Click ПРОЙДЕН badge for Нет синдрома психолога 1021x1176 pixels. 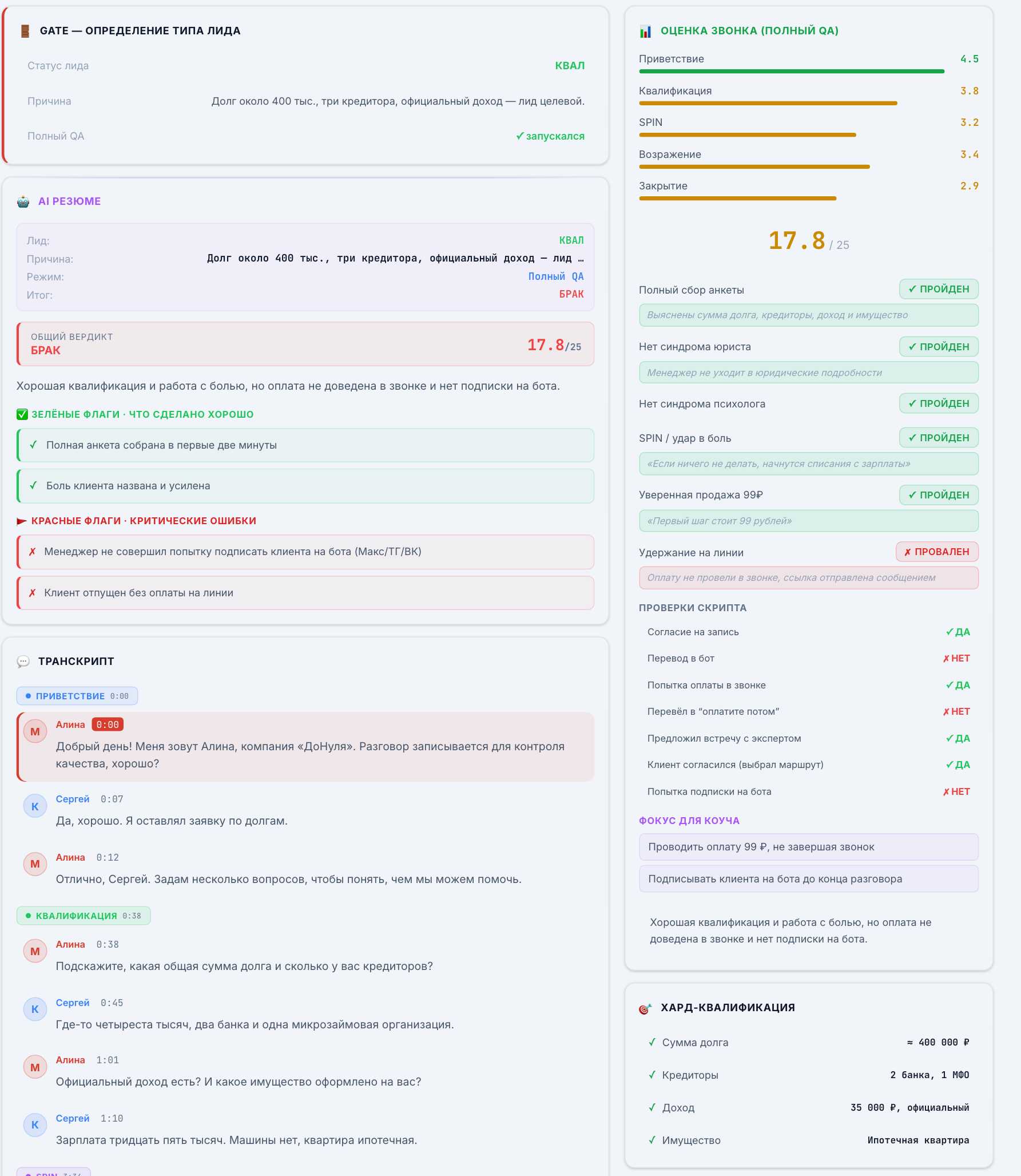point(939,403)
